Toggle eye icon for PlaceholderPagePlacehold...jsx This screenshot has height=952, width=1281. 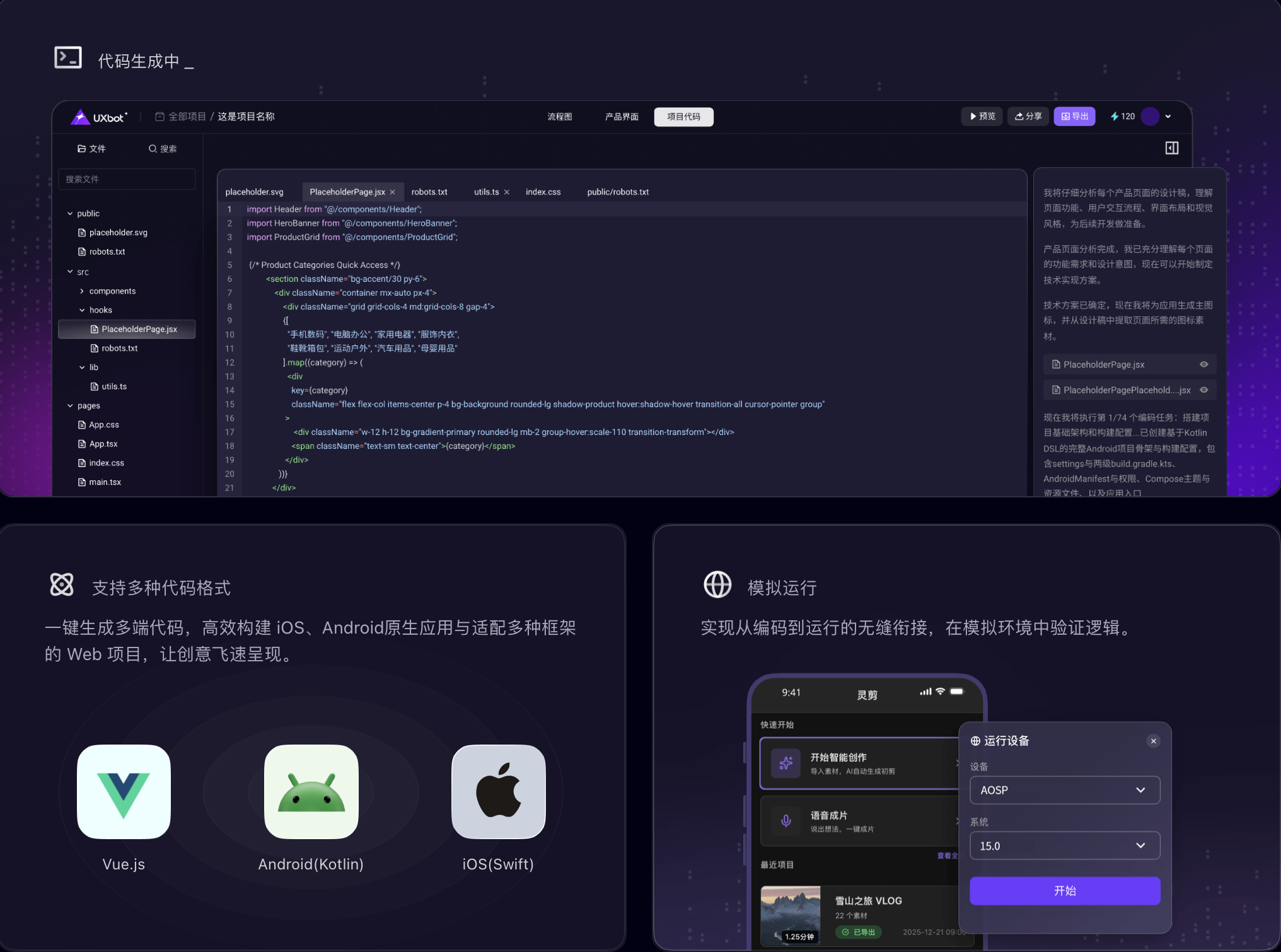tap(1203, 390)
